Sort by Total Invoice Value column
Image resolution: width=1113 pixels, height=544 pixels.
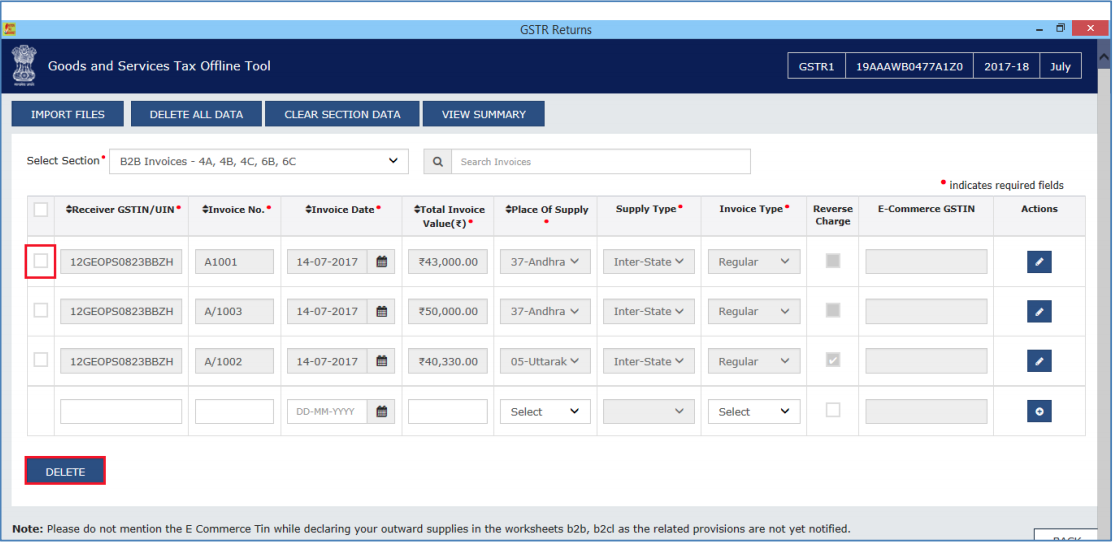(449, 215)
